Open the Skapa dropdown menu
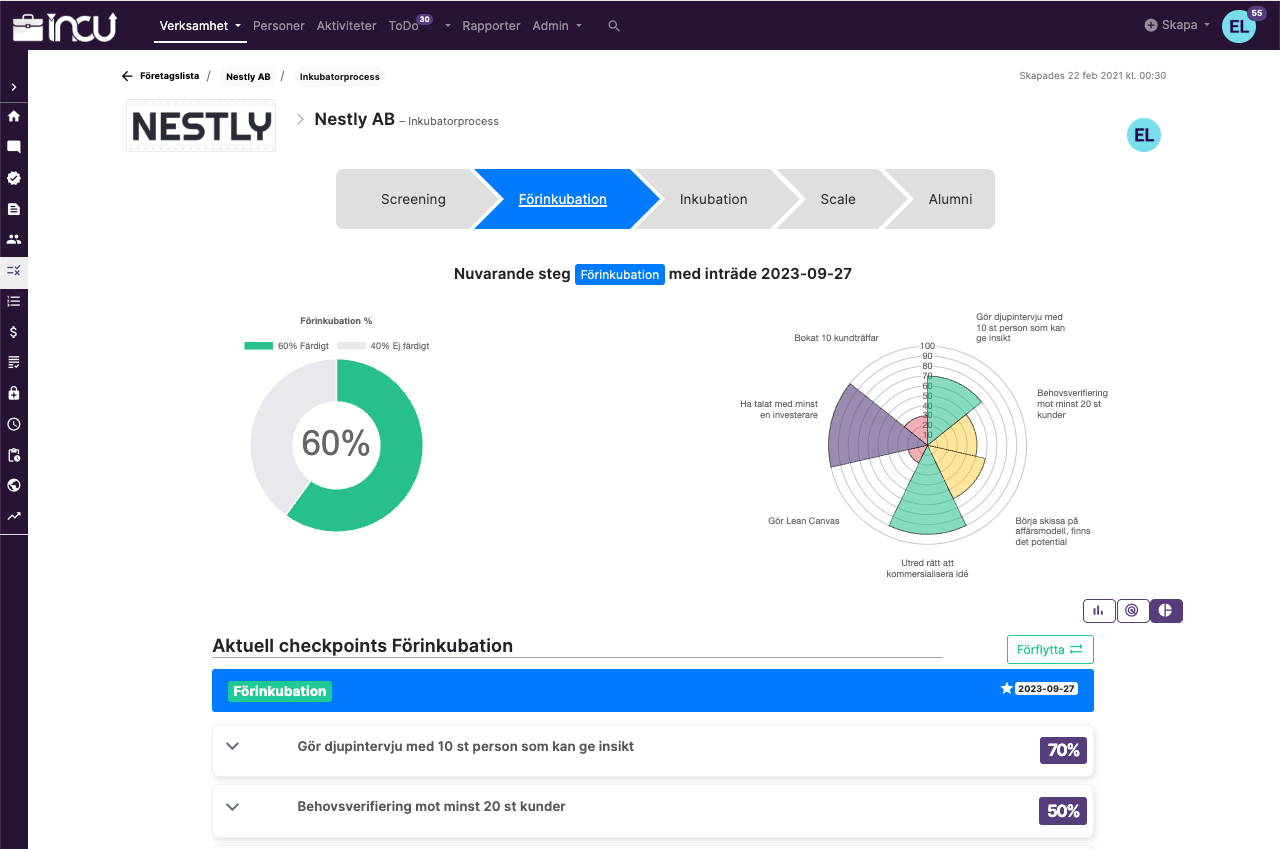The image size is (1280, 849). (x=1178, y=25)
